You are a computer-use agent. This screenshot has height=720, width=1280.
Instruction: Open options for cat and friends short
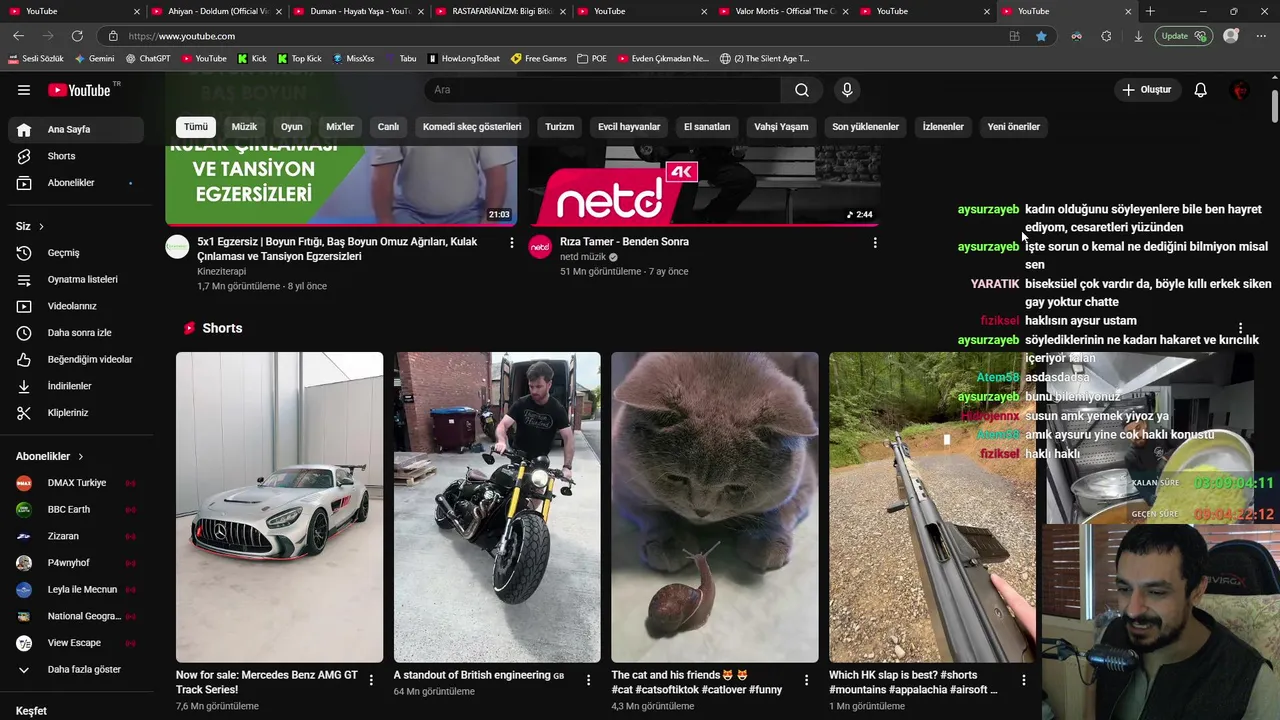coord(806,680)
